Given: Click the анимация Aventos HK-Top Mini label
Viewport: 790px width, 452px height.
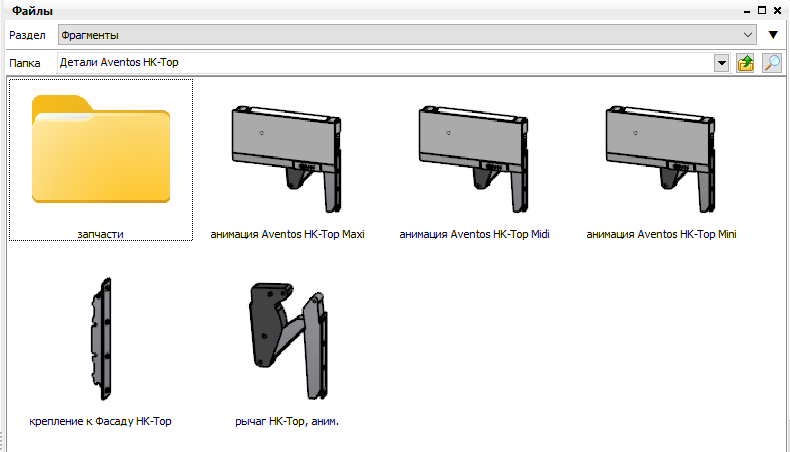Looking at the screenshot, I should point(661,234).
